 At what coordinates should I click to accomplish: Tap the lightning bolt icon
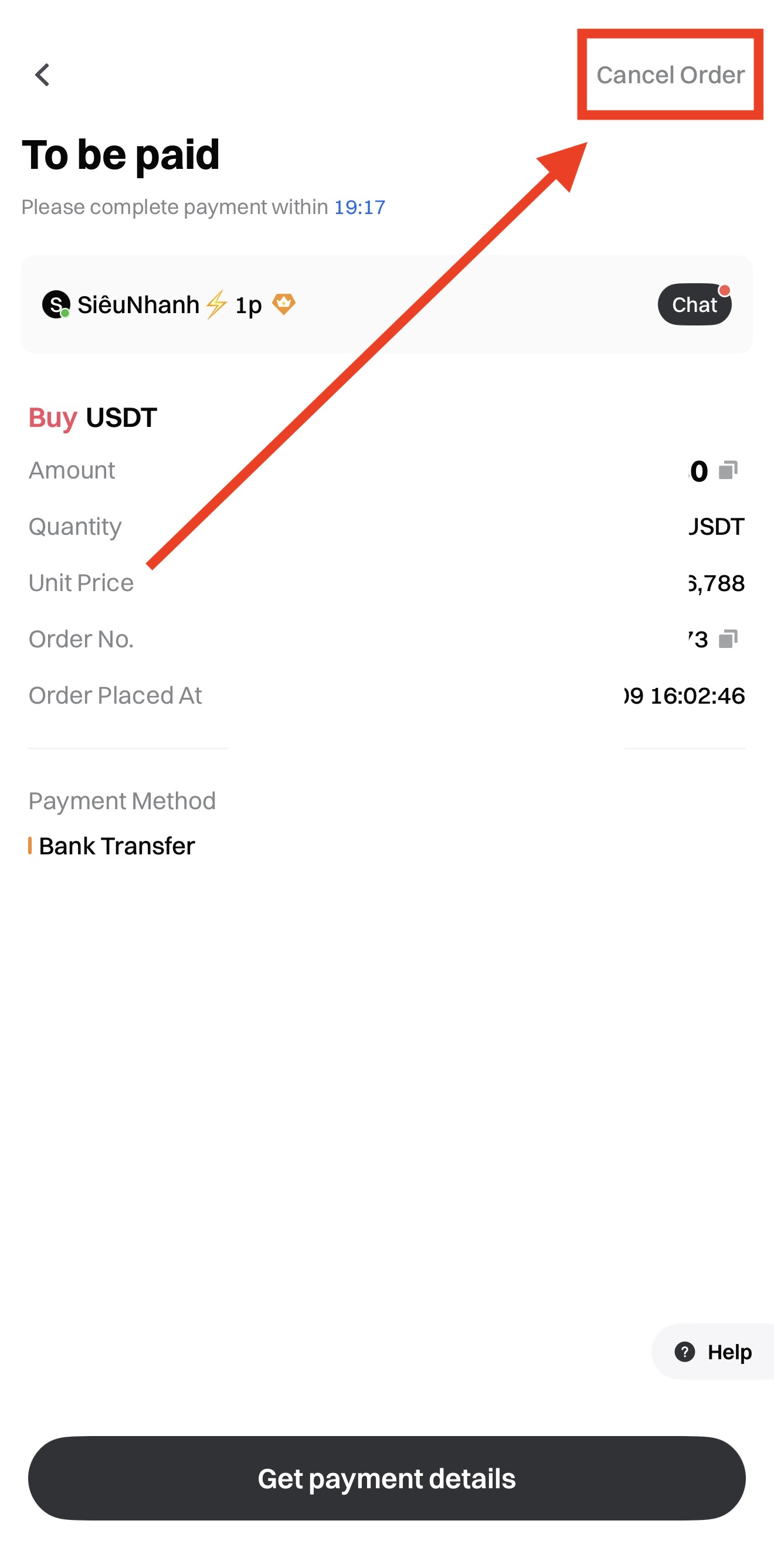point(216,304)
